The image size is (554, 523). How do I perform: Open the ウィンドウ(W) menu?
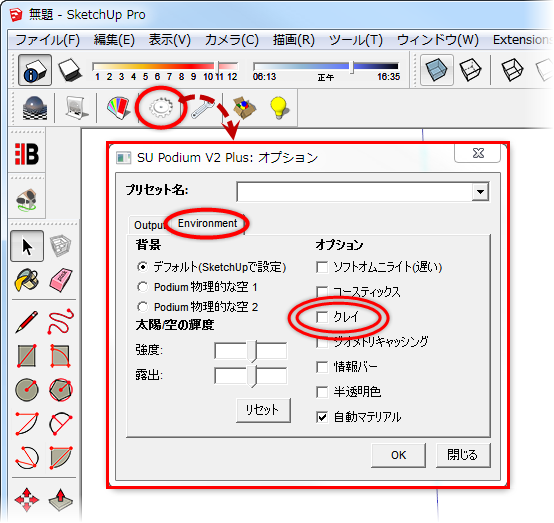click(x=438, y=40)
